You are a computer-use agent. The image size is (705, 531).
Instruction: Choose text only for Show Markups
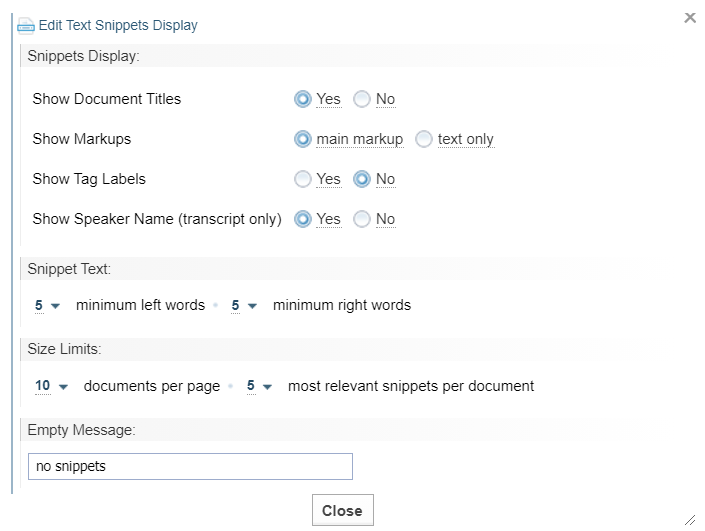click(x=424, y=139)
